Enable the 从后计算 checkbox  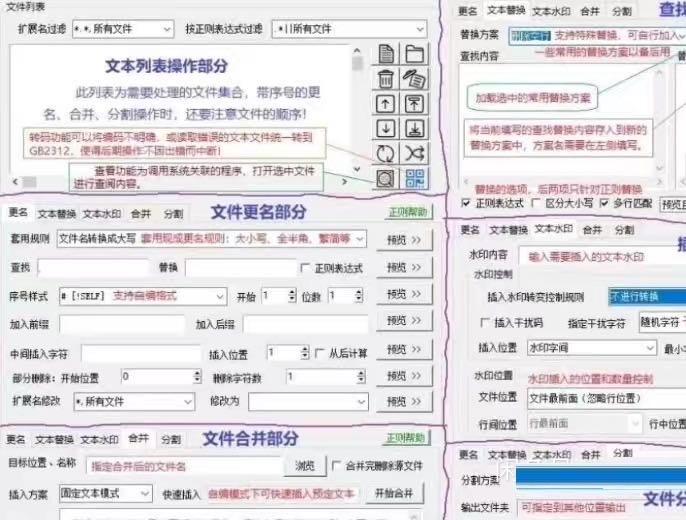(320, 353)
